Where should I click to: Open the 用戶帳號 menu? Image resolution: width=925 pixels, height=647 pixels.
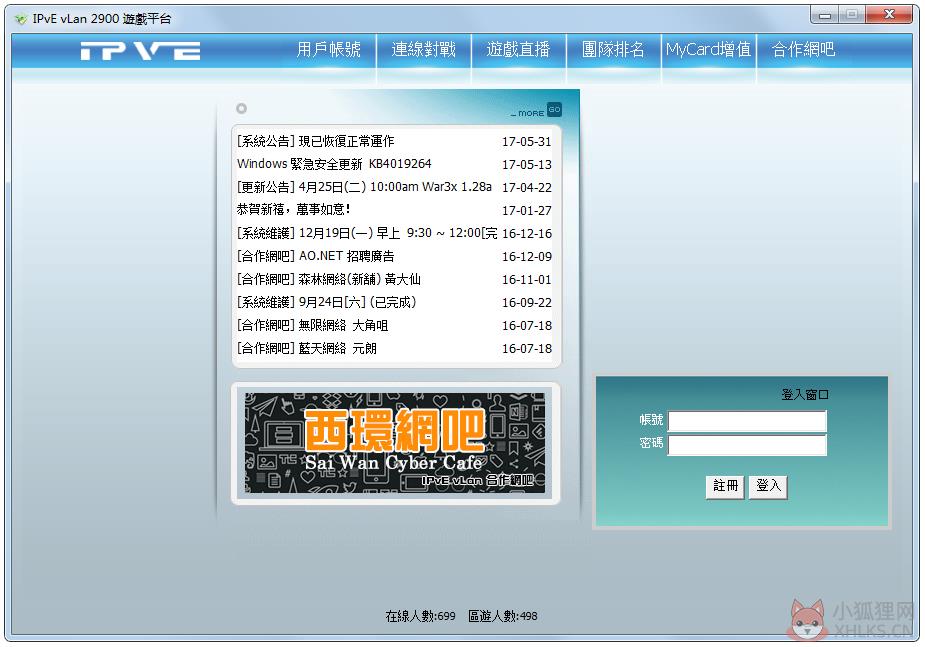[x=329, y=49]
